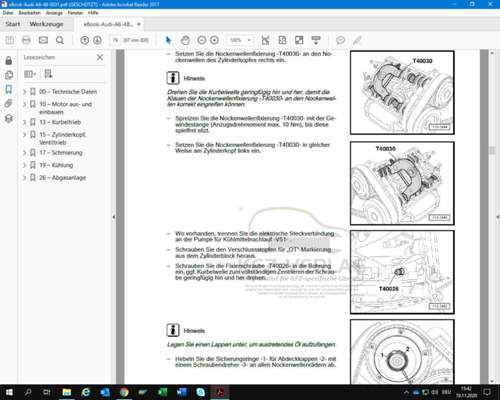Open the Datei menu
This screenshot has height=400, width=500.
(8, 13)
